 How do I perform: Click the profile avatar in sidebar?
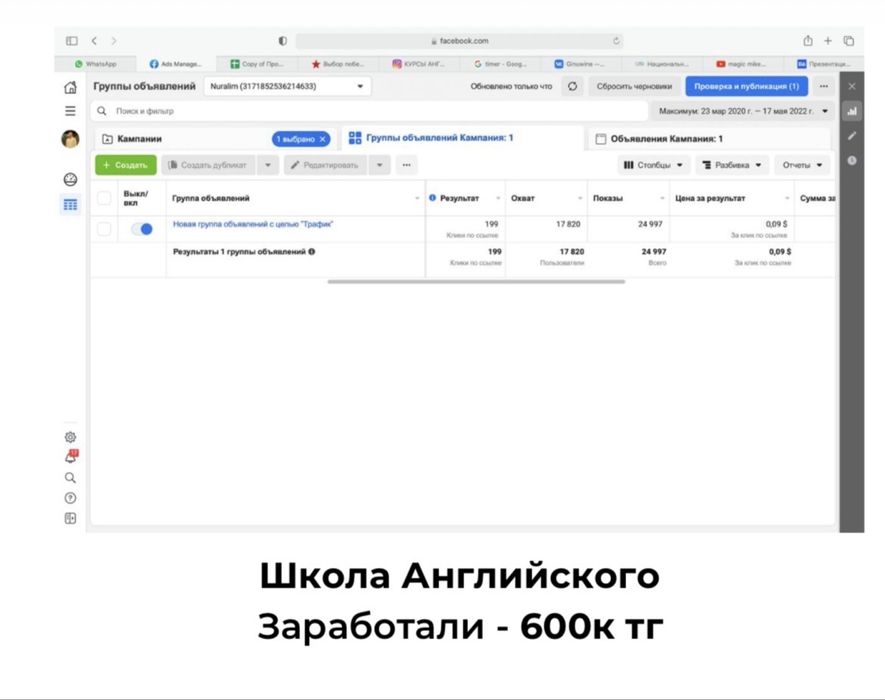(70, 139)
